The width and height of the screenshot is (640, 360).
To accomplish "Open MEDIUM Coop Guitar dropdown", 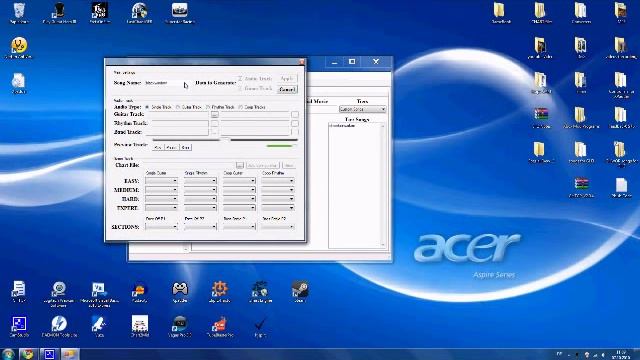I will 239,190.
